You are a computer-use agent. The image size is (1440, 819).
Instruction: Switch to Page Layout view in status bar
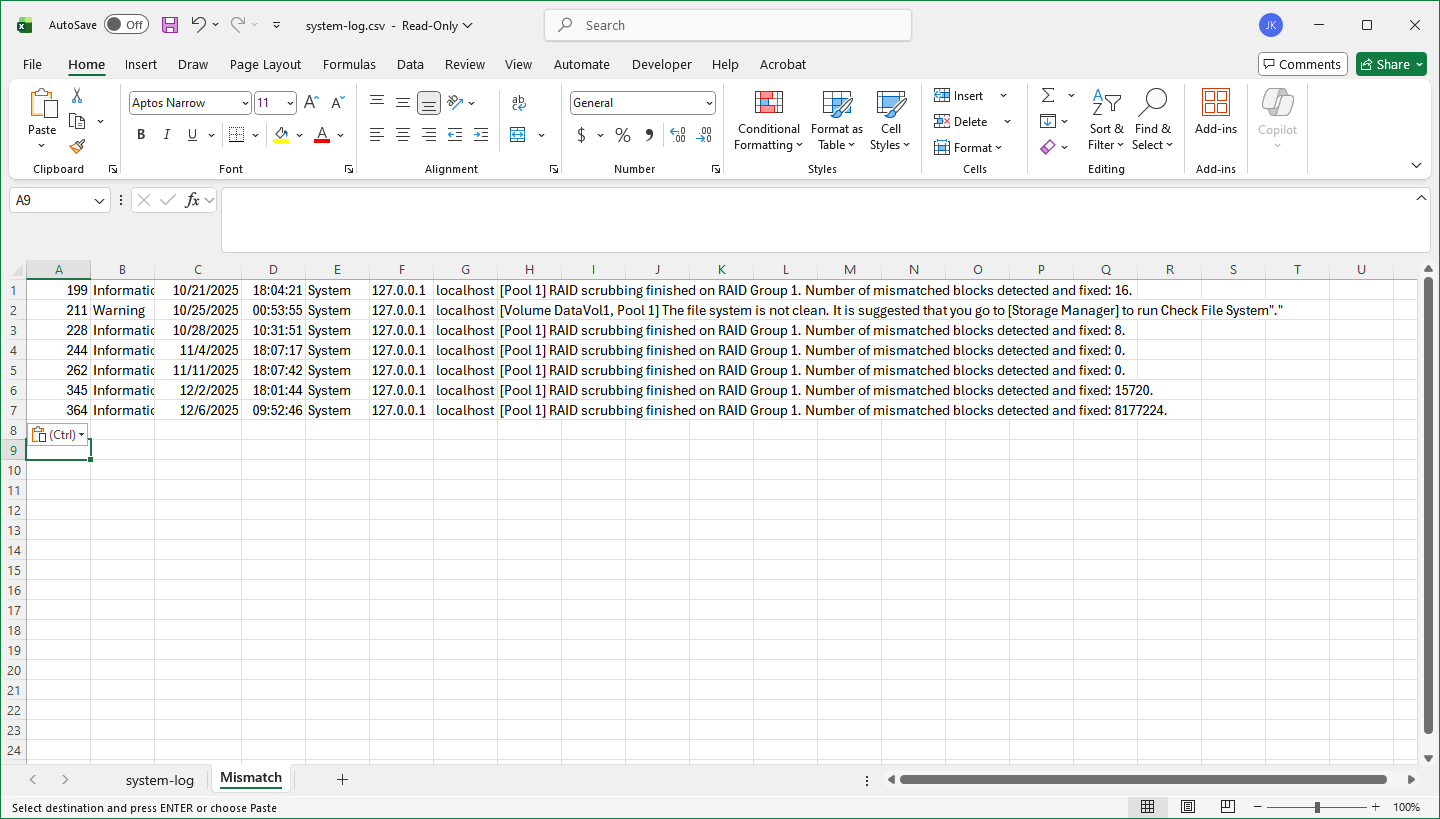pyautogui.click(x=1187, y=807)
